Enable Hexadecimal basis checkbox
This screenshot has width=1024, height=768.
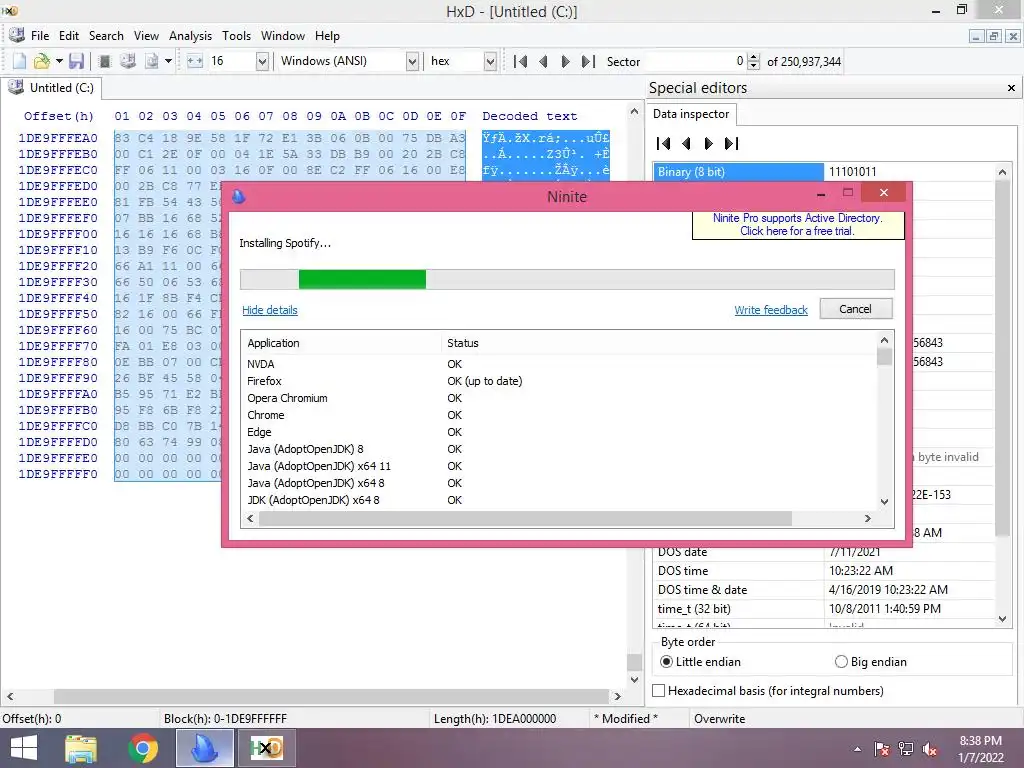point(659,690)
